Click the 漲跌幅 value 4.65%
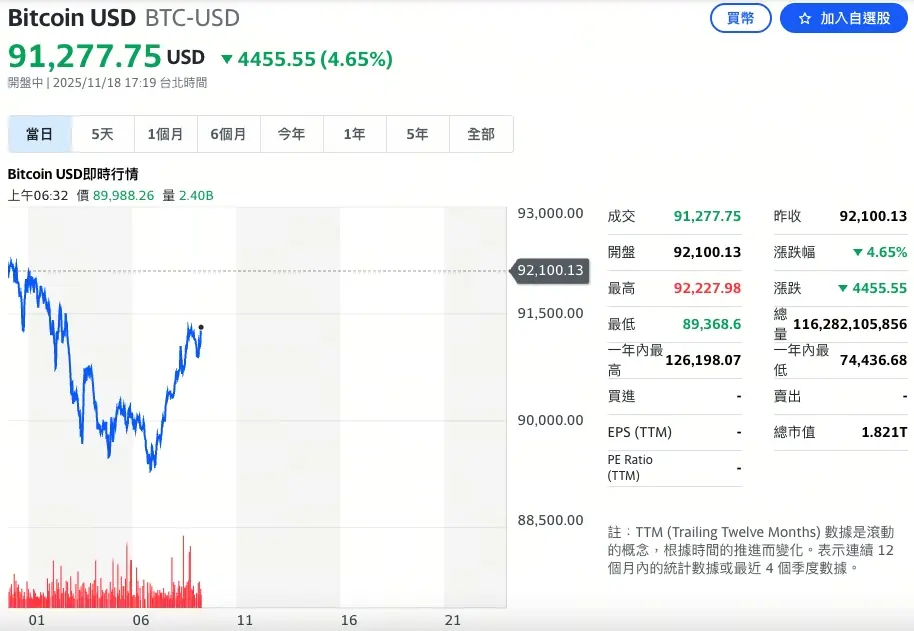Viewport: 914px width, 631px height. [880, 252]
